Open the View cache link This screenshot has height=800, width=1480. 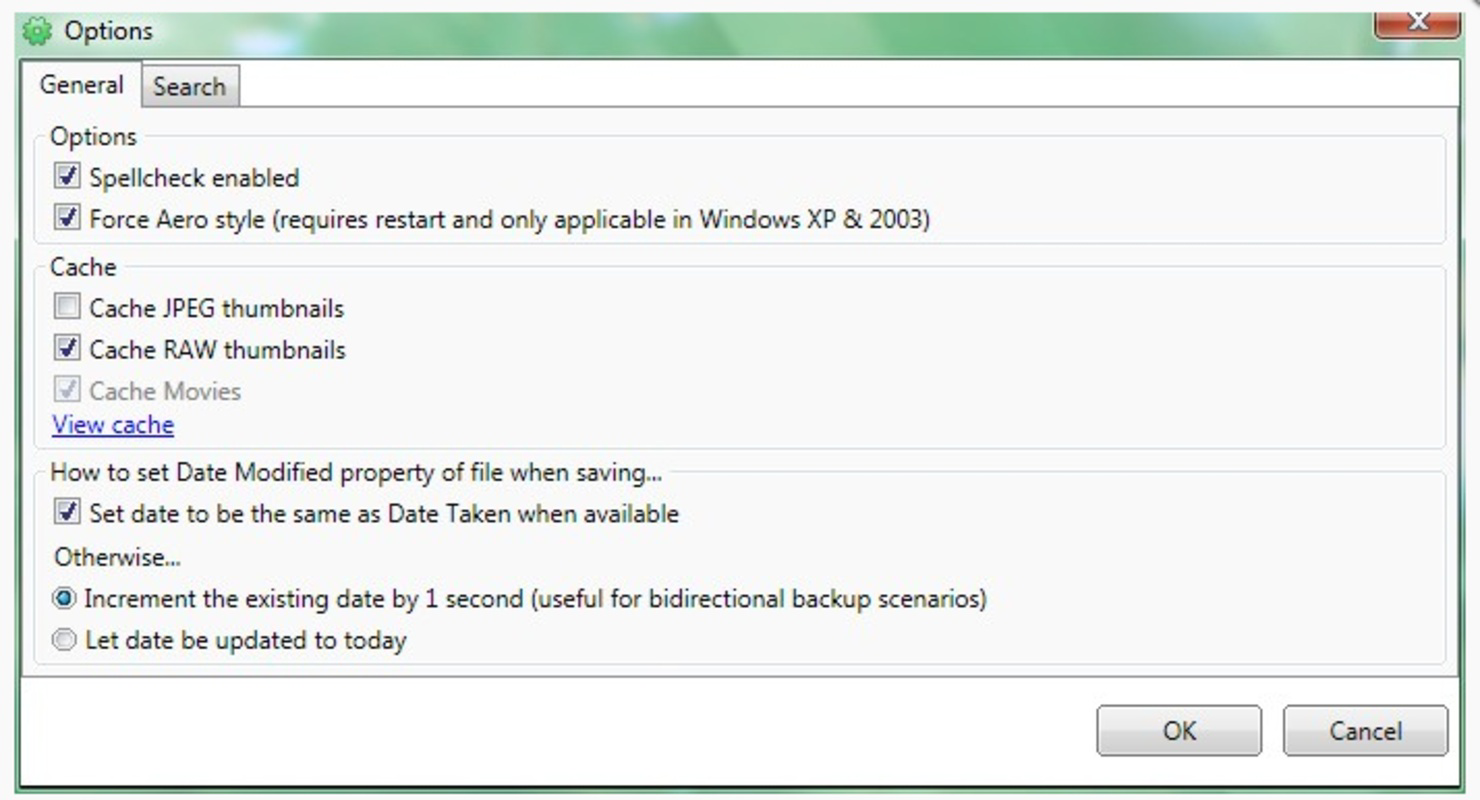pos(112,425)
